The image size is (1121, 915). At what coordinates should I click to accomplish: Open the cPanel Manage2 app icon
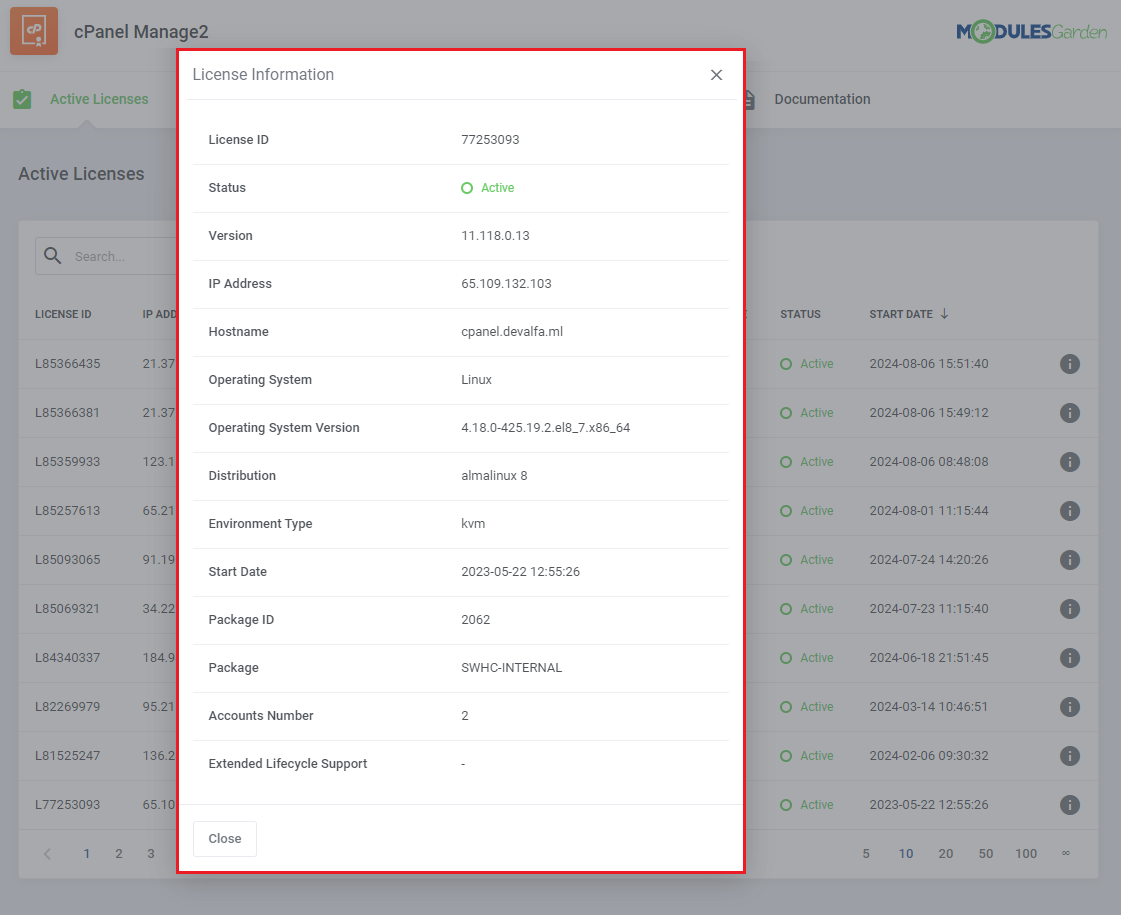pos(34,31)
